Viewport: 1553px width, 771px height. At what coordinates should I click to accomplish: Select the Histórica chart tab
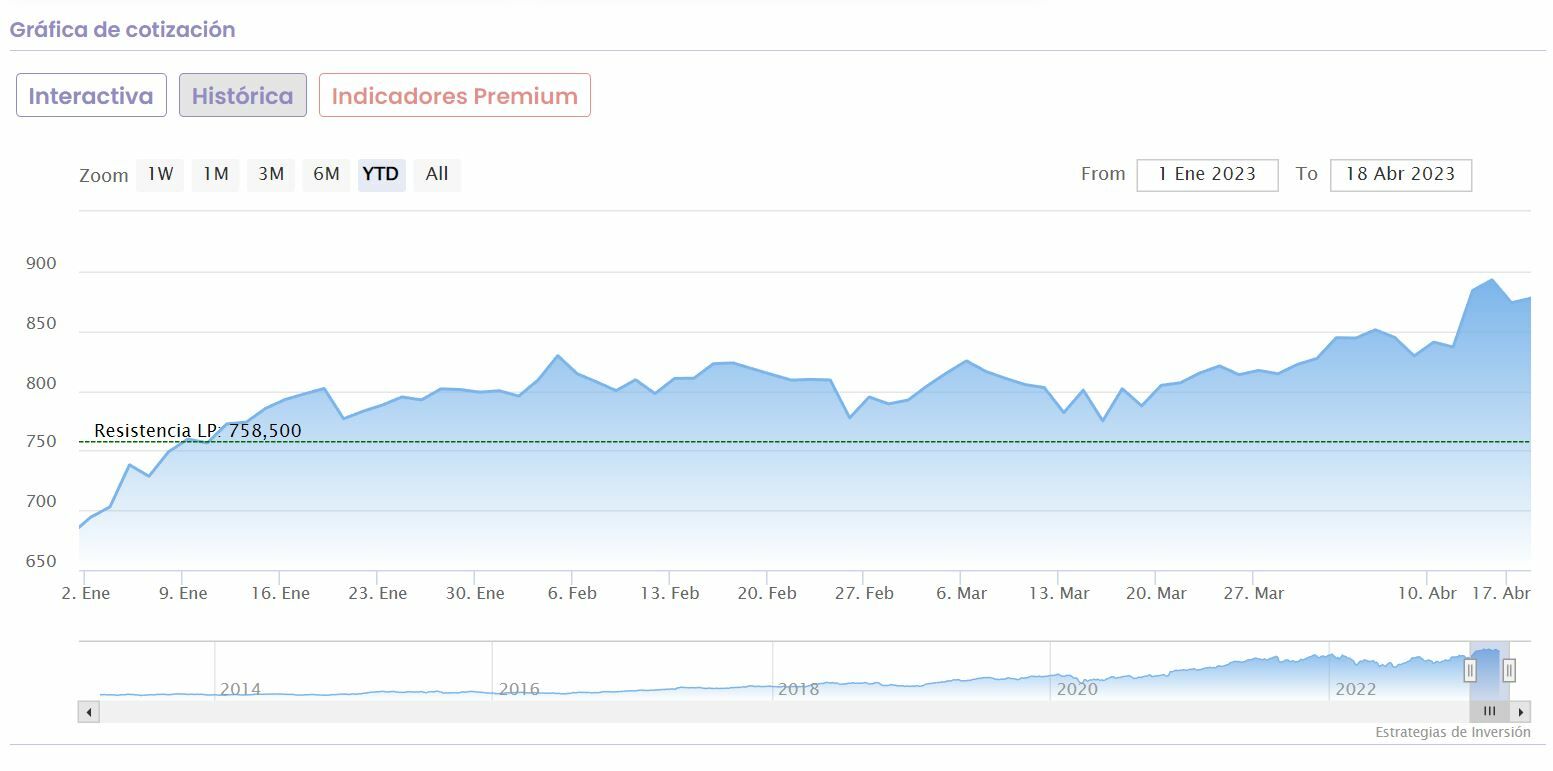(243, 96)
